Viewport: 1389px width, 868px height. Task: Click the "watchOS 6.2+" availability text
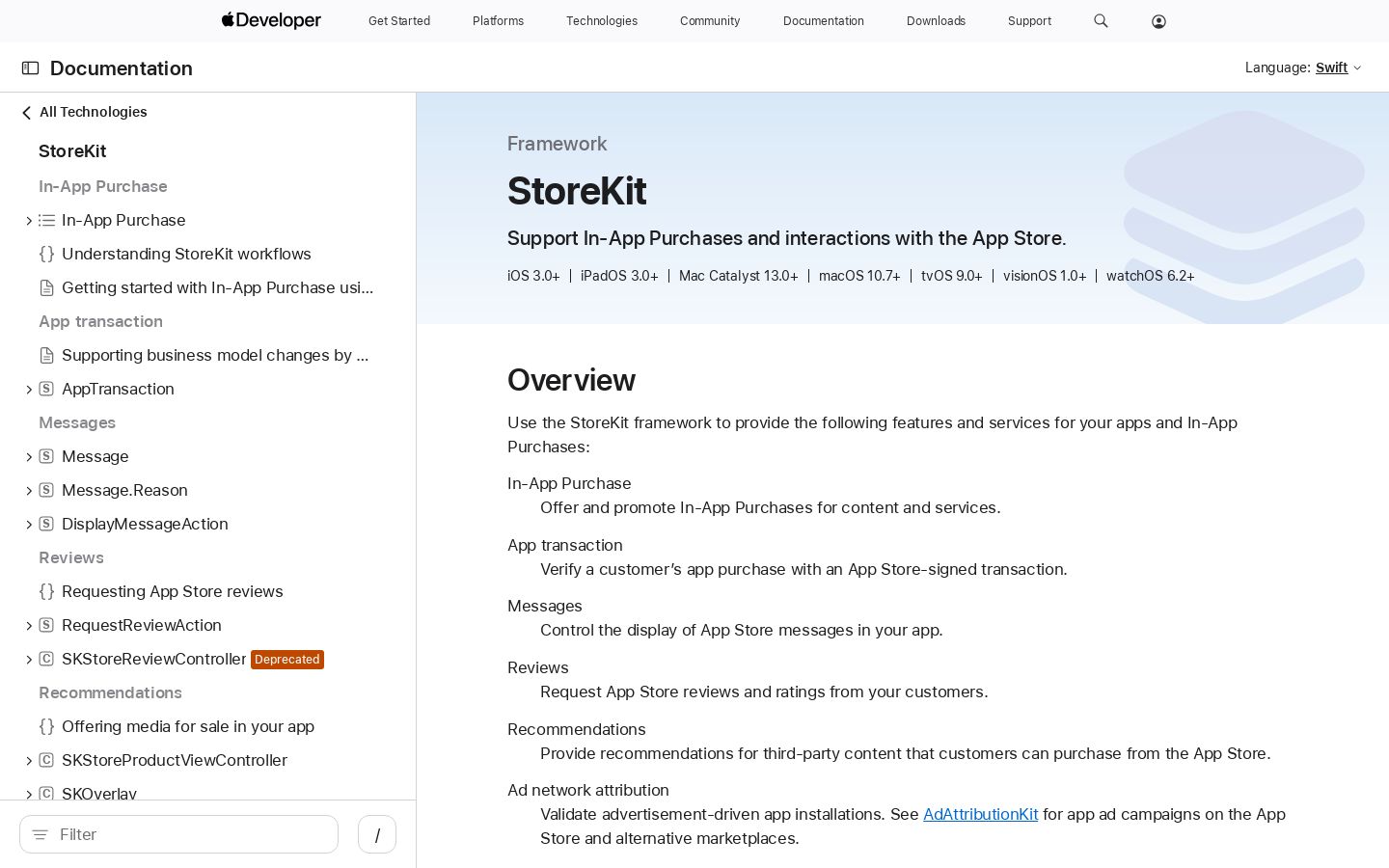(x=1150, y=276)
